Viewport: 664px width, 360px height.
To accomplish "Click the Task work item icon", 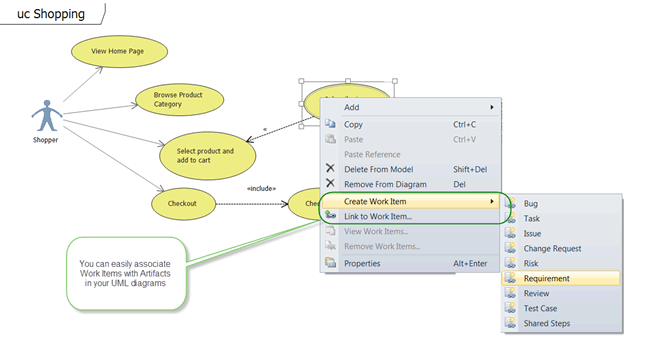I will click(510, 218).
